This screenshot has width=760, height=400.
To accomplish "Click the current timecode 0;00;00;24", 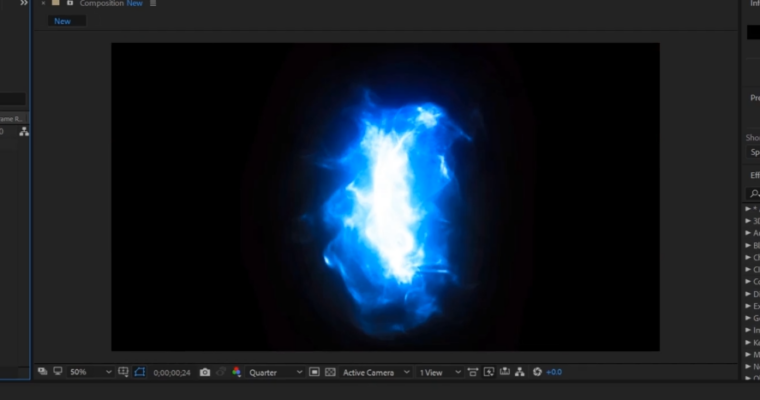I will pos(172,372).
